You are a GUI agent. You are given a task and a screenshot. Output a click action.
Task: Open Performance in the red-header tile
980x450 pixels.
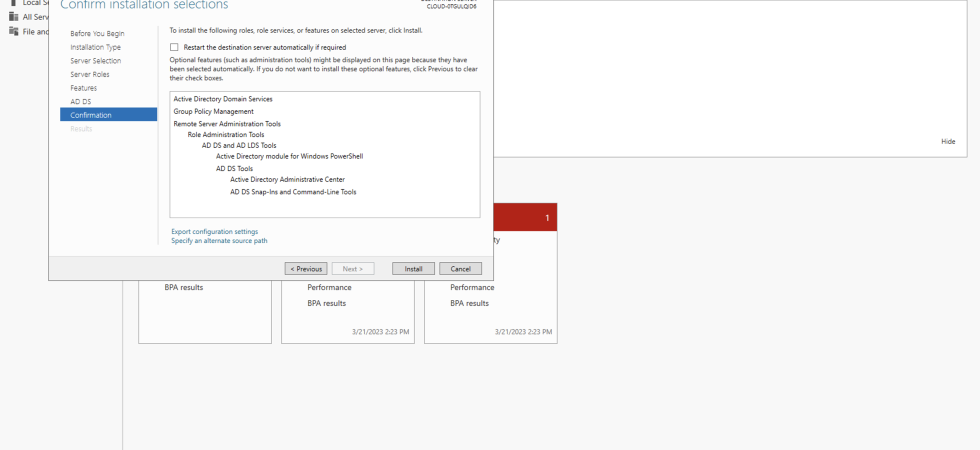click(472, 288)
